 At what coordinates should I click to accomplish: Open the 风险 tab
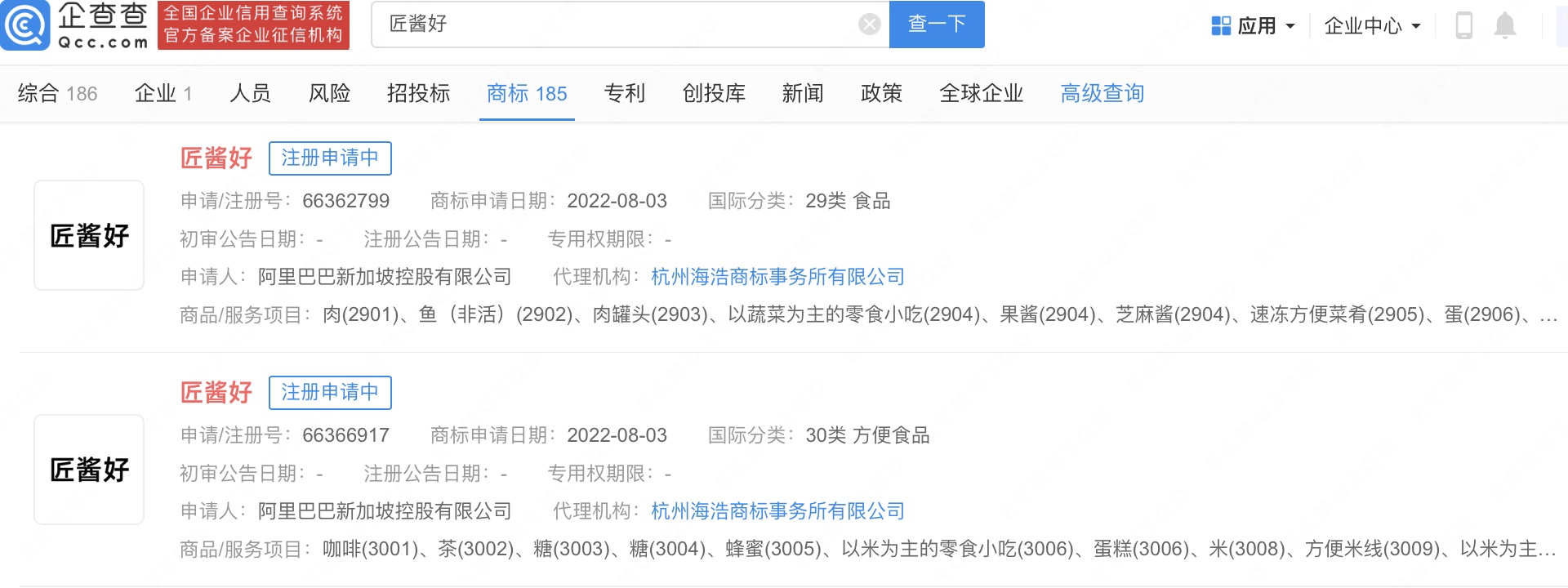click(x=329, y=94)
